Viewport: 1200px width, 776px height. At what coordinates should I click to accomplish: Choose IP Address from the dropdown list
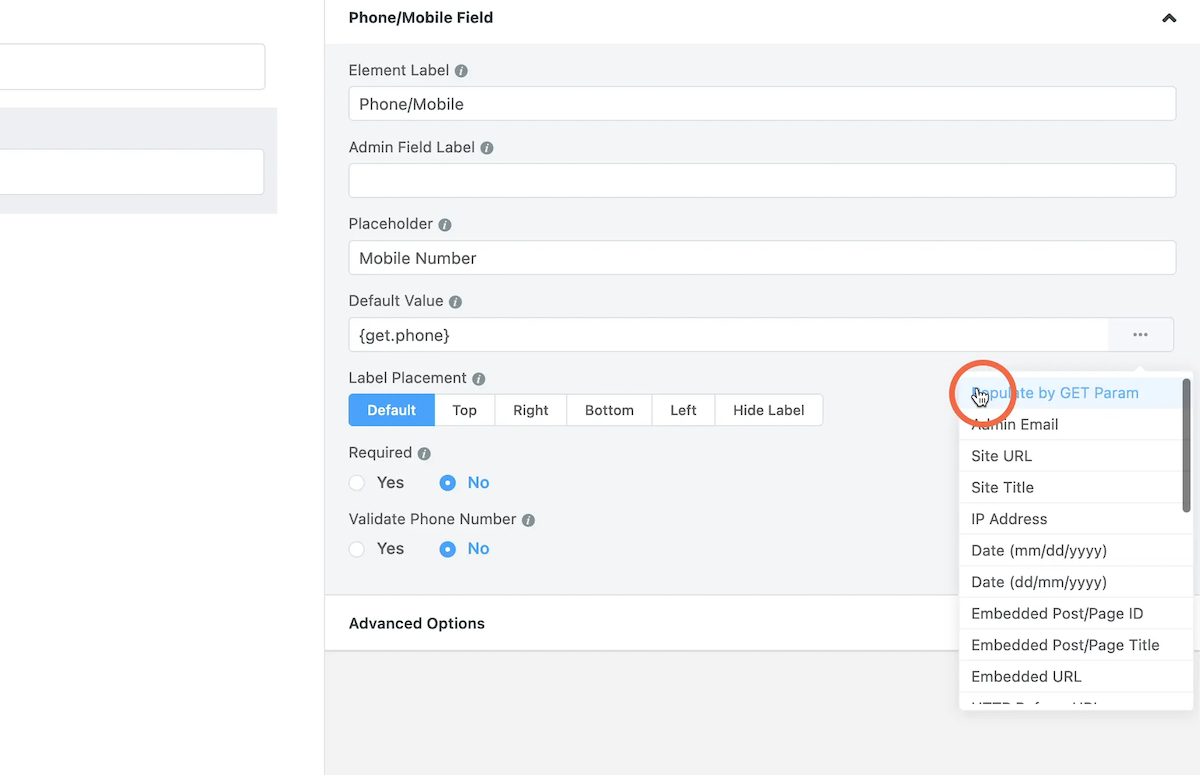pos(1008,519)
